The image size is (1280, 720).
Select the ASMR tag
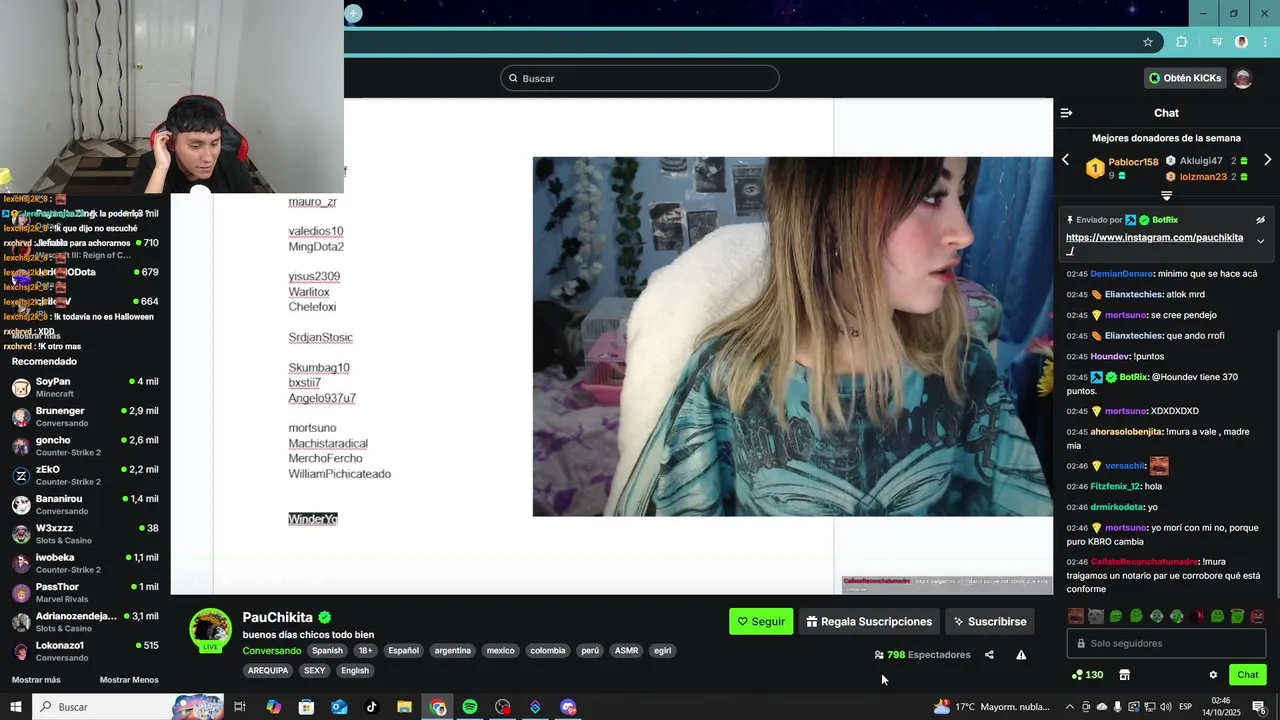626,650
